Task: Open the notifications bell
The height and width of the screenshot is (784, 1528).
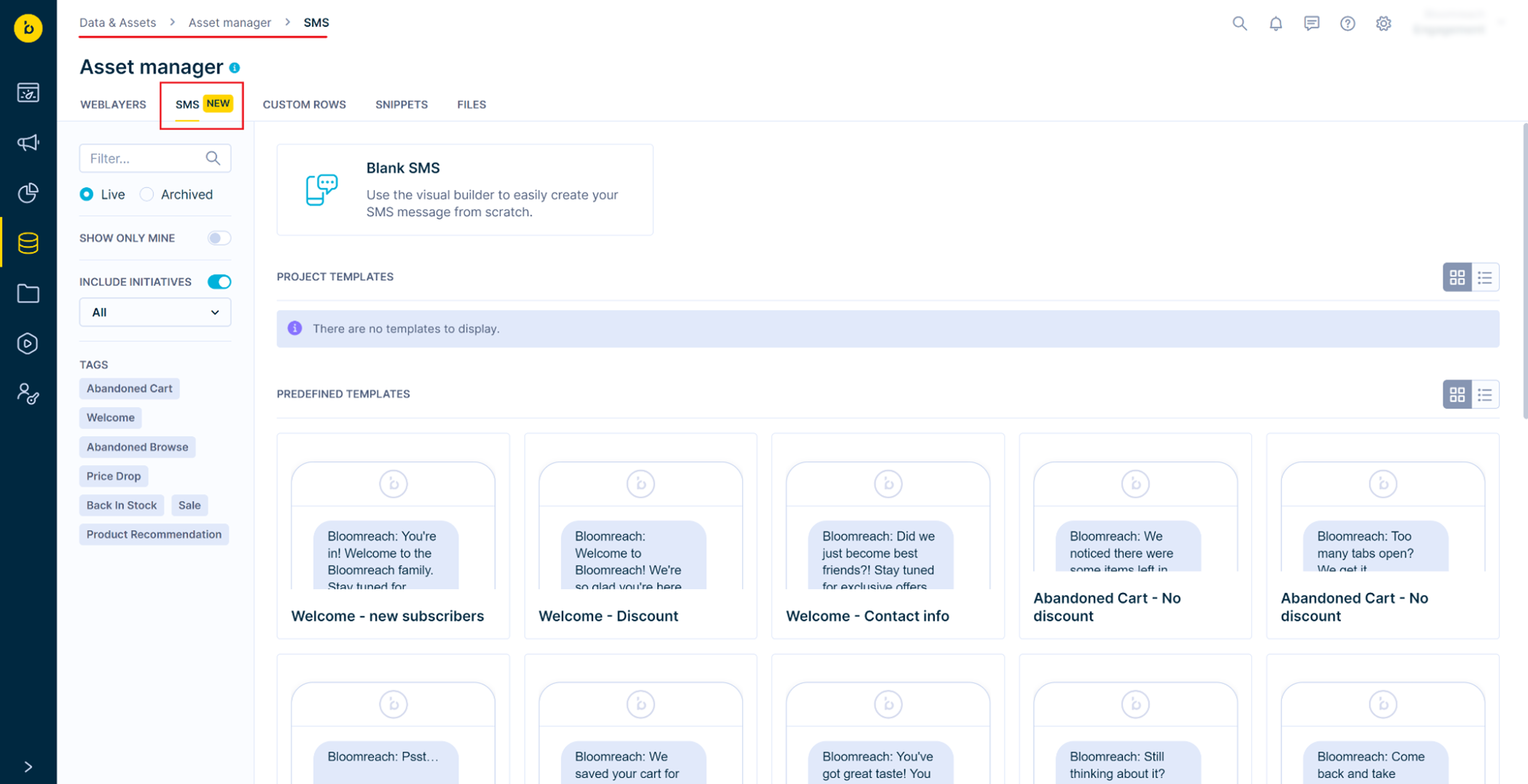Action: pos(1275,23)
